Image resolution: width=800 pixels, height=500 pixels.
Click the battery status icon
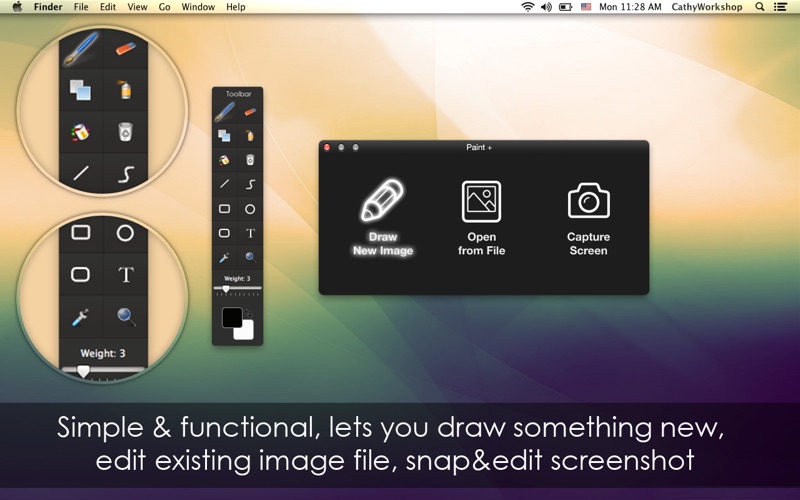click(x=565, y=7)
